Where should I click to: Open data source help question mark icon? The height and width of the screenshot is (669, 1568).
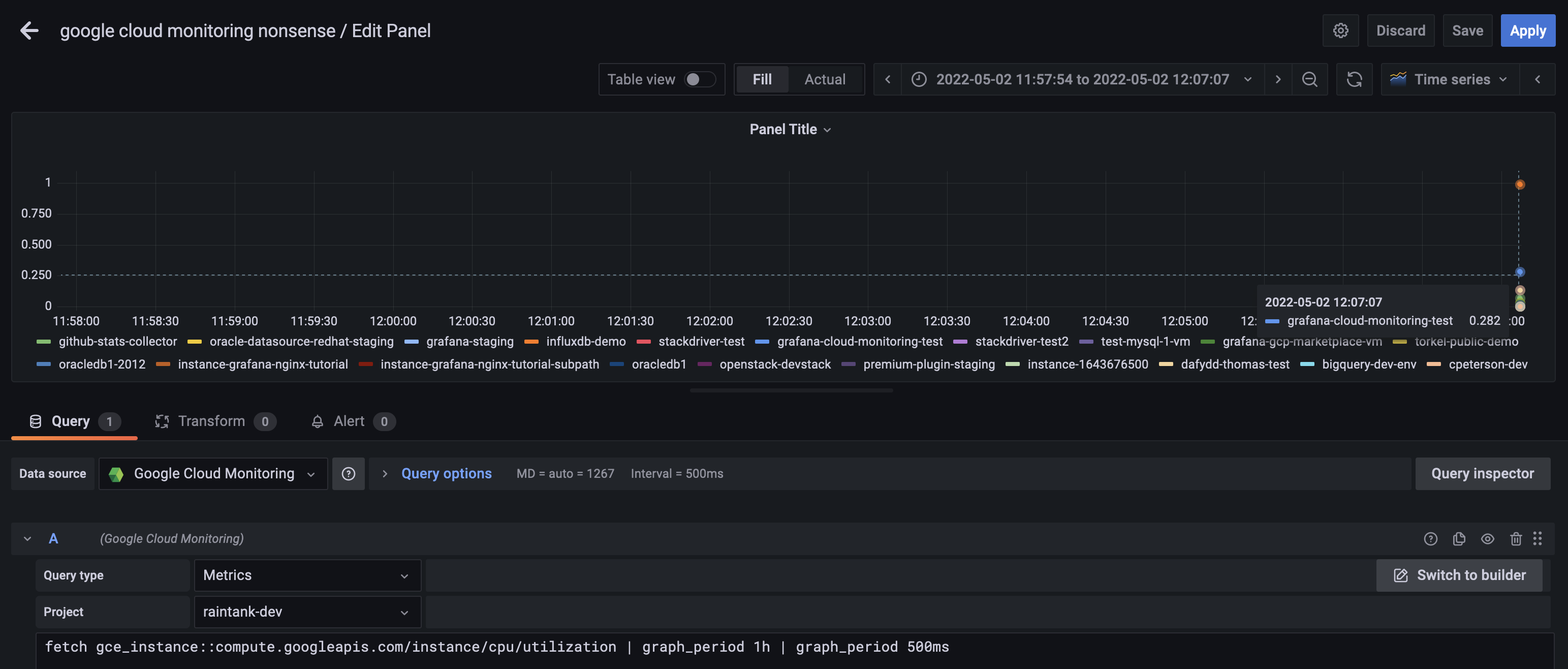[x=348, y=474]
